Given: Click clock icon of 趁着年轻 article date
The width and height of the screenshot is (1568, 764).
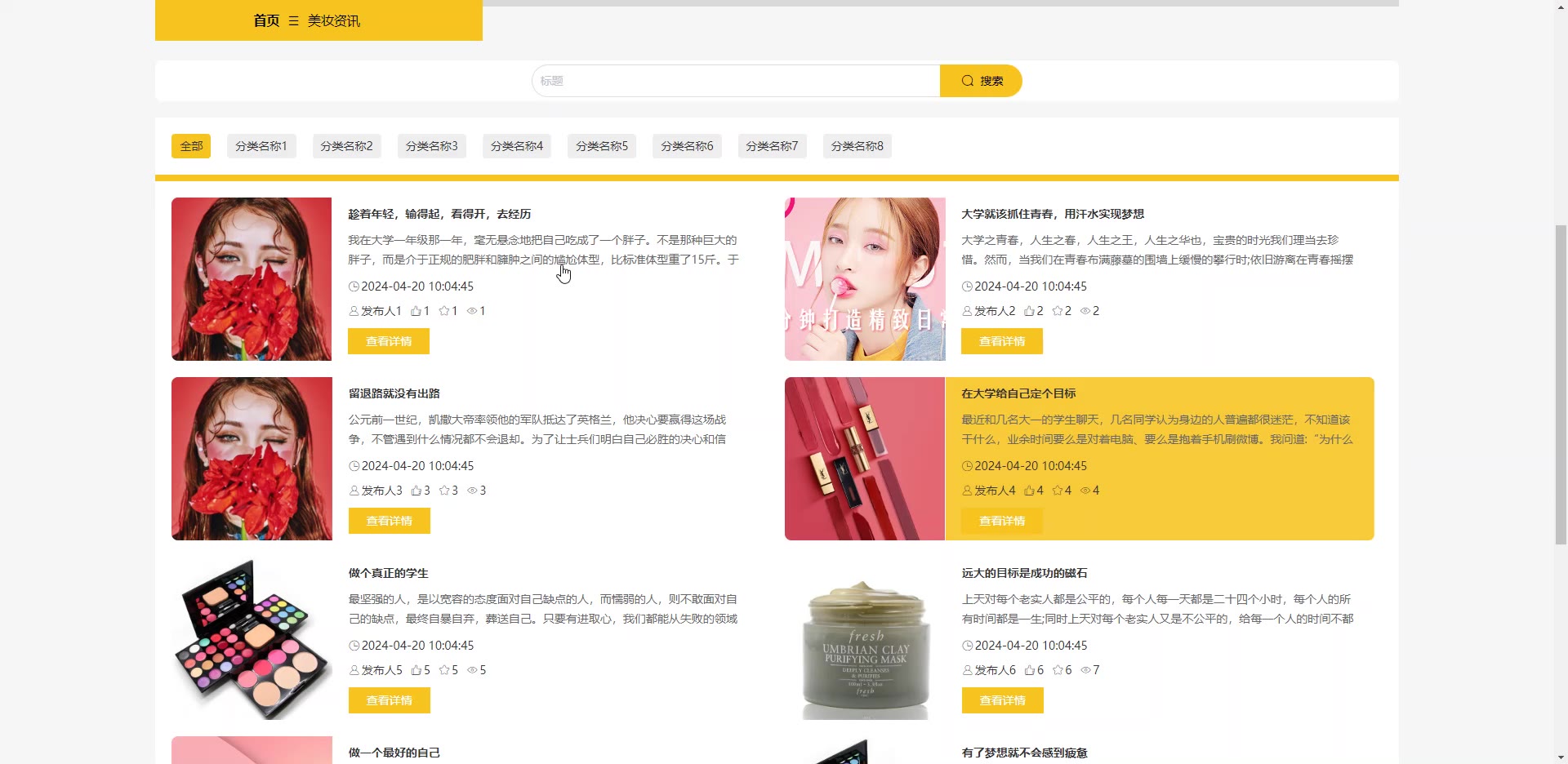Looking at the screenshot, I should tap(354, 286).
